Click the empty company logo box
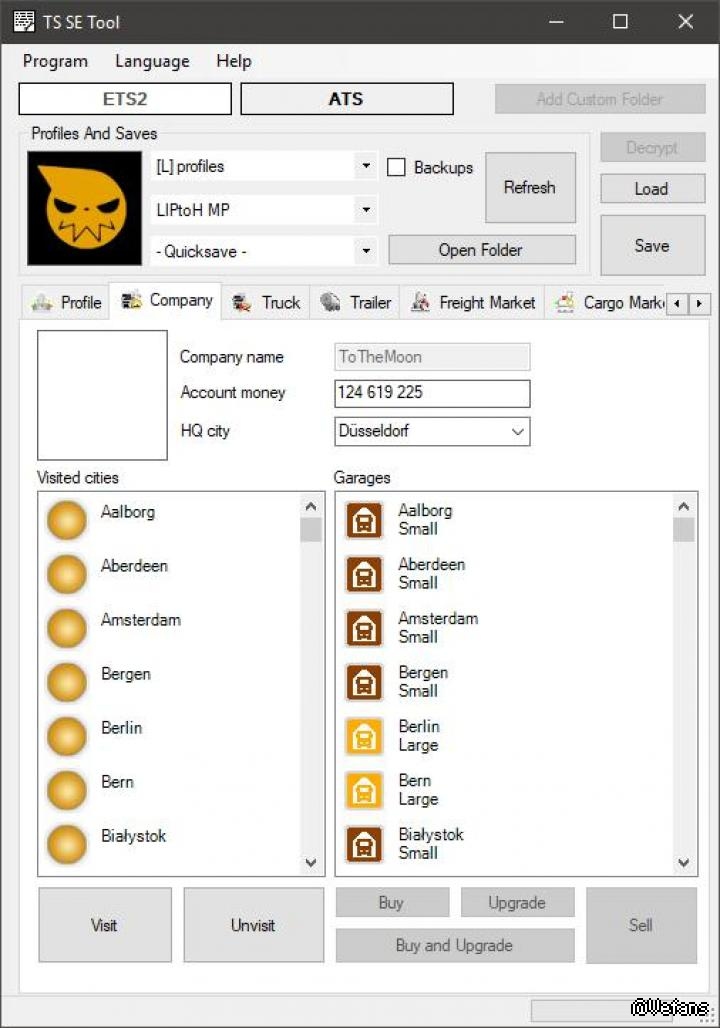 102,395
